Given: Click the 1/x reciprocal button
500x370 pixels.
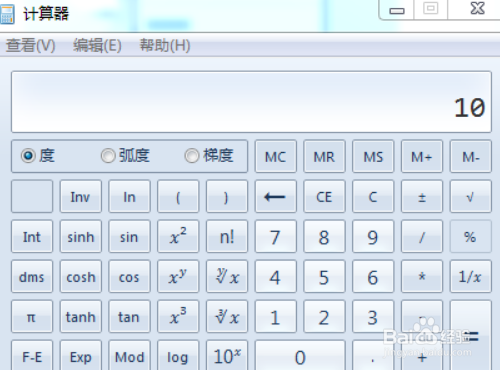Looking at the screenshot, I should point(471,277).
